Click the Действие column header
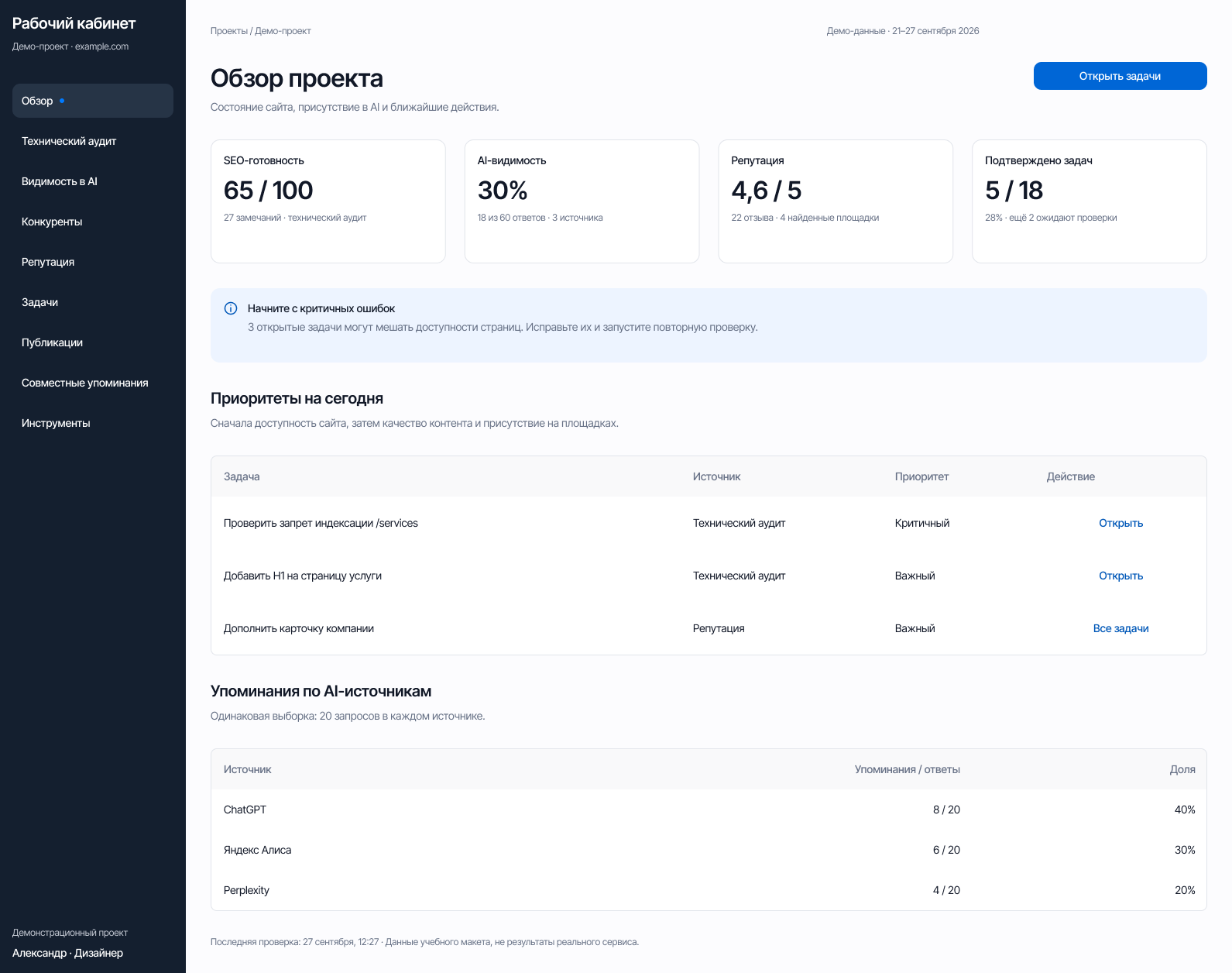Viewport: 1232px width, 973px height. (x=1071, y=476)
